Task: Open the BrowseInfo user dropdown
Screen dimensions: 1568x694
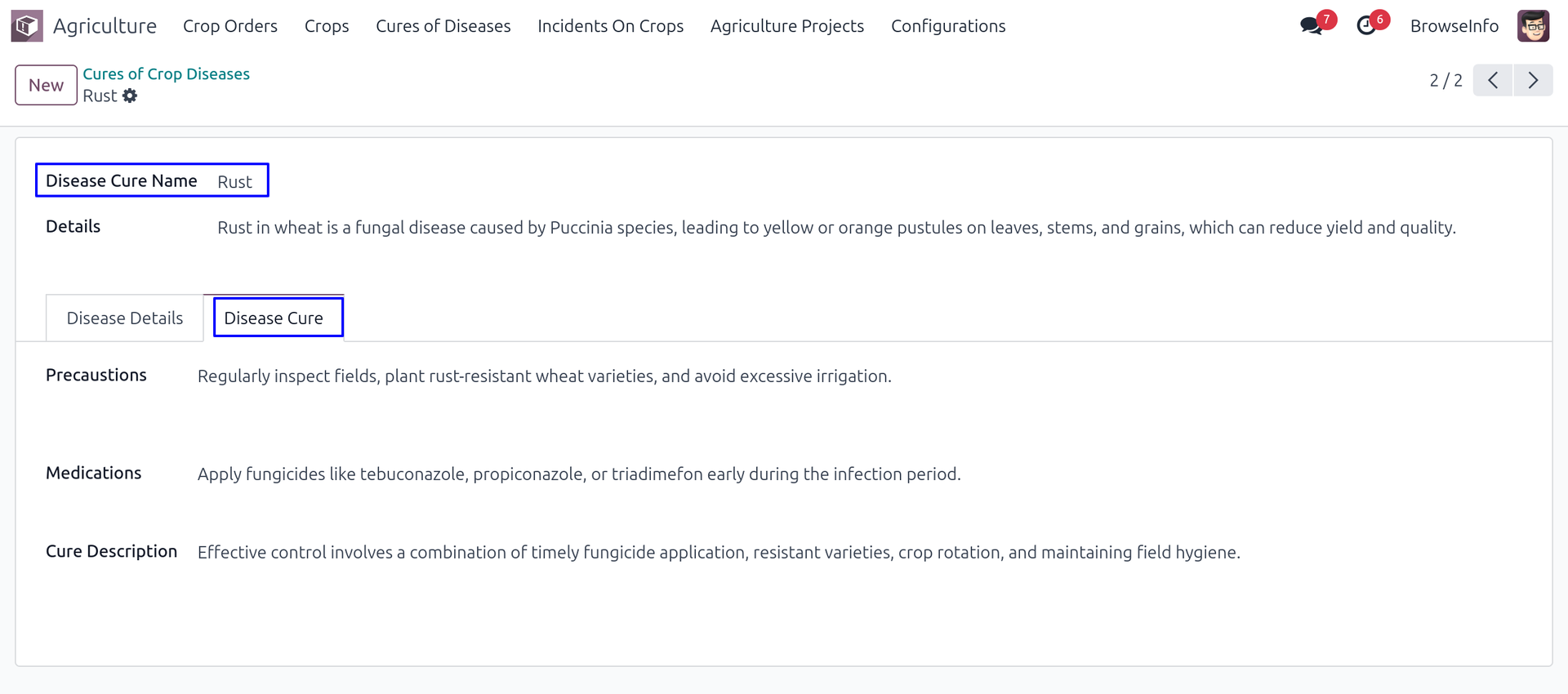Action: pyautogui.click(x=1454, y=26)
